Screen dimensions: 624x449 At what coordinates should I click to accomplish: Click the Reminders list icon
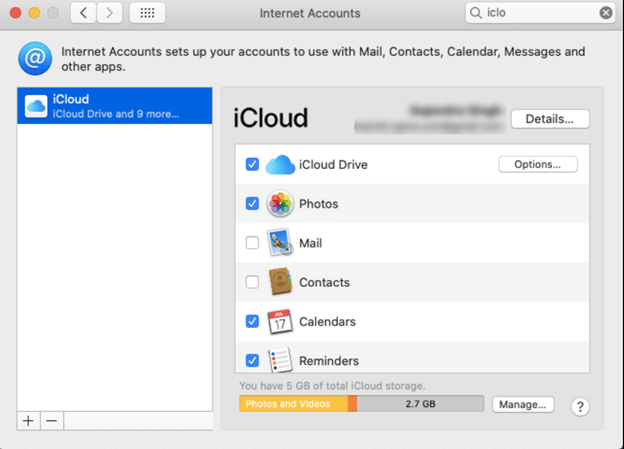(x=280, y=360)
